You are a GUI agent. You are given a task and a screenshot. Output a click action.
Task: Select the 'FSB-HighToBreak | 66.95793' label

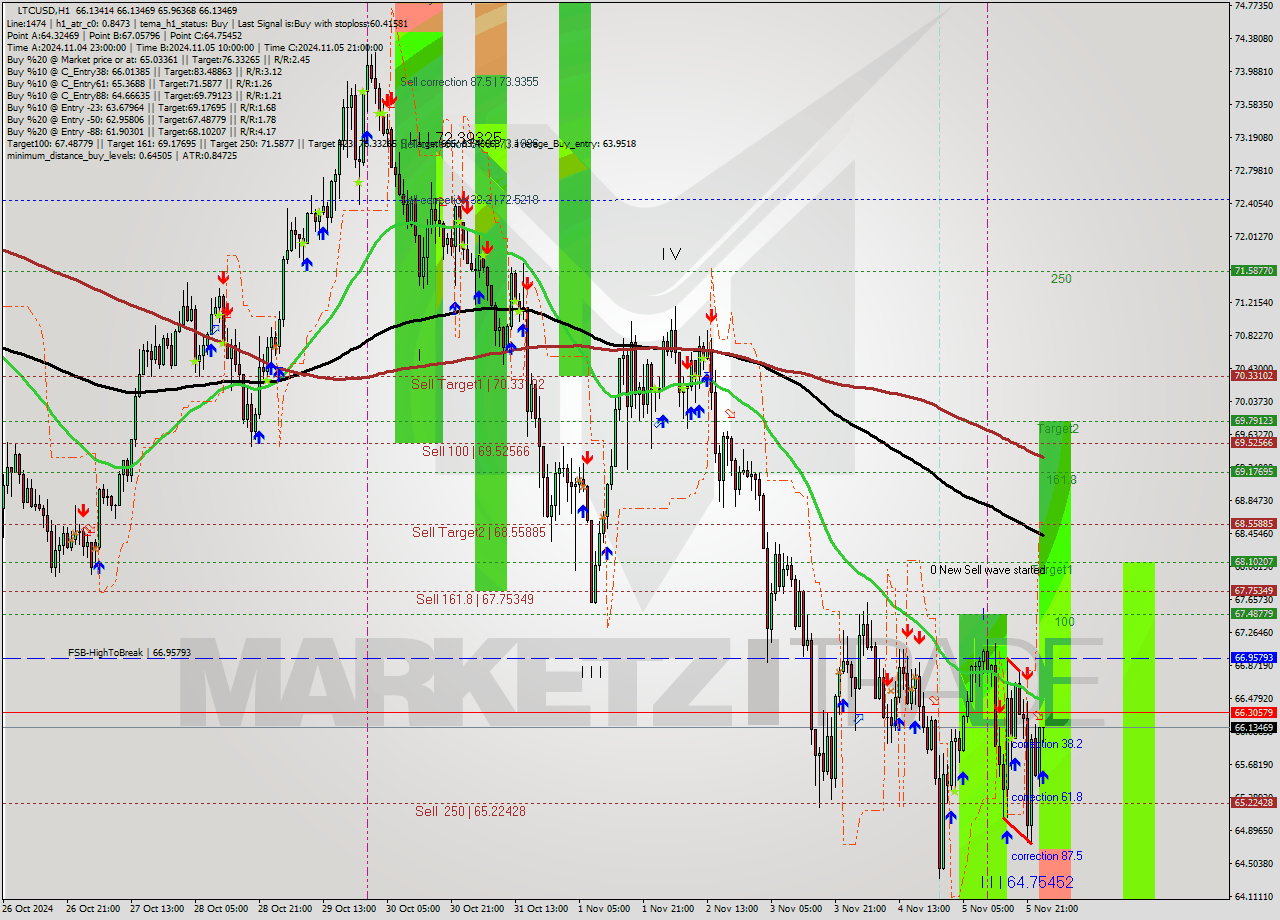pos(129,652)
